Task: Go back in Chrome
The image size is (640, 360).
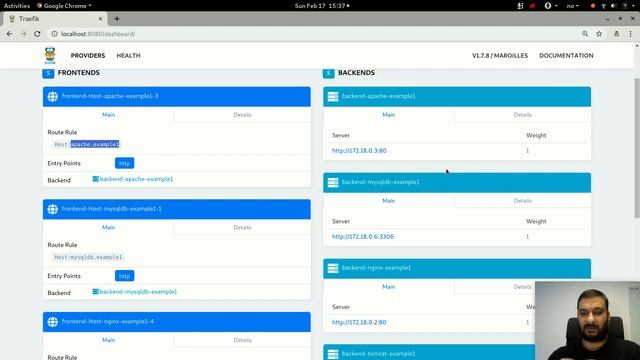Action: pyautogui.click(x=9, y=34)
